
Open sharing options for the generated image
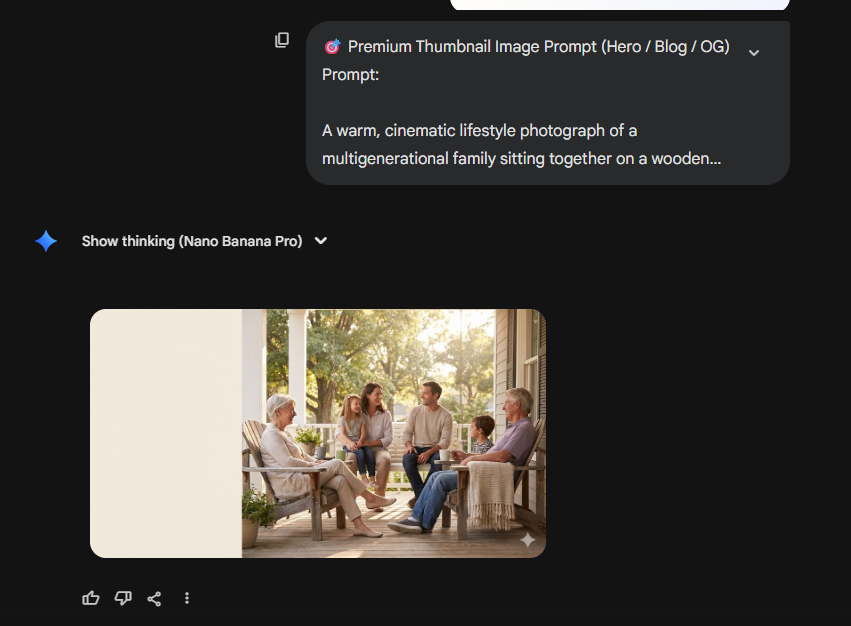(155, 598)
